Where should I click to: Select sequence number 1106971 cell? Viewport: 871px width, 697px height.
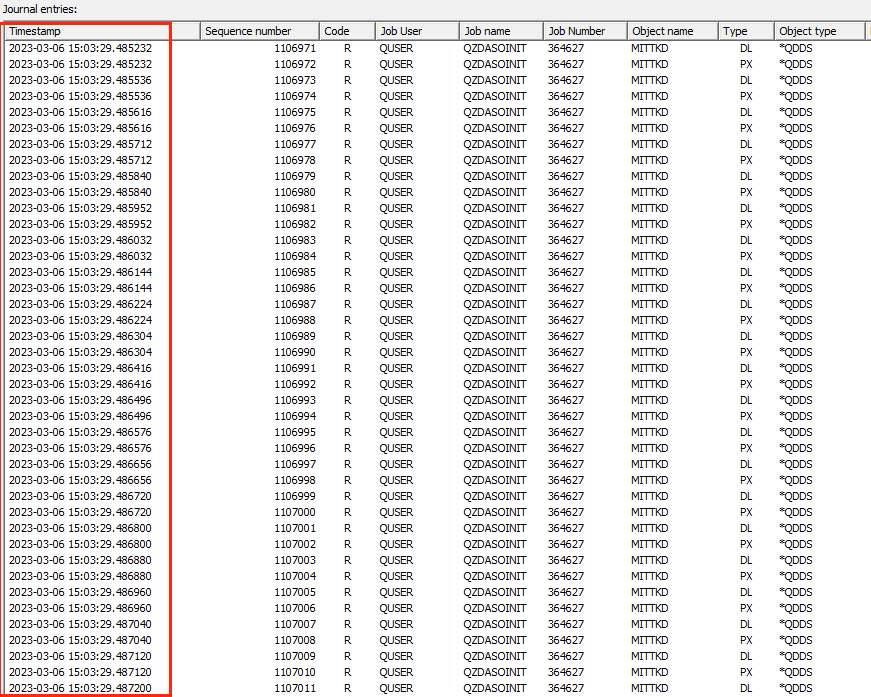tap(295, 48)
